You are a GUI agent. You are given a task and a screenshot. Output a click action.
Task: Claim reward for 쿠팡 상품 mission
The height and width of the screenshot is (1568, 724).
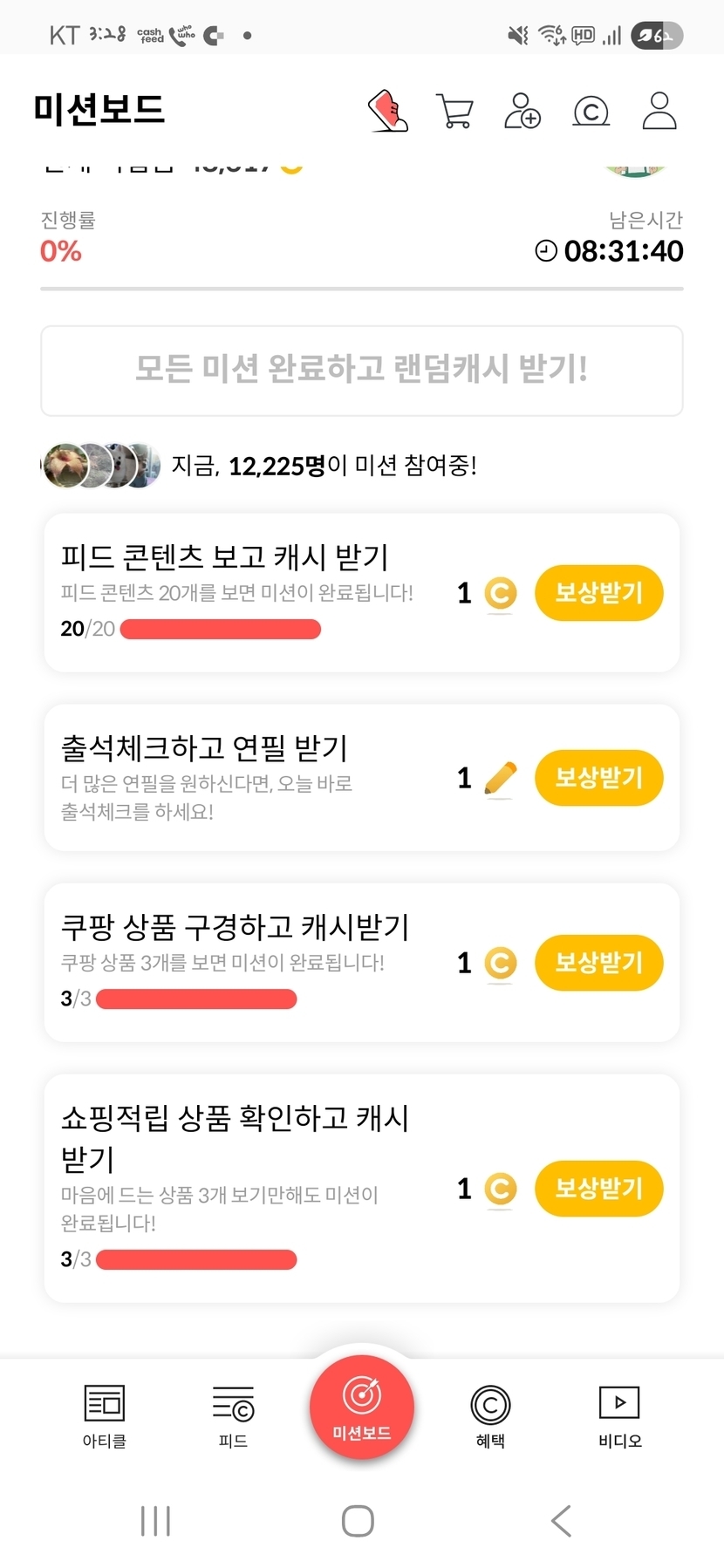click(x=598, y=963)
